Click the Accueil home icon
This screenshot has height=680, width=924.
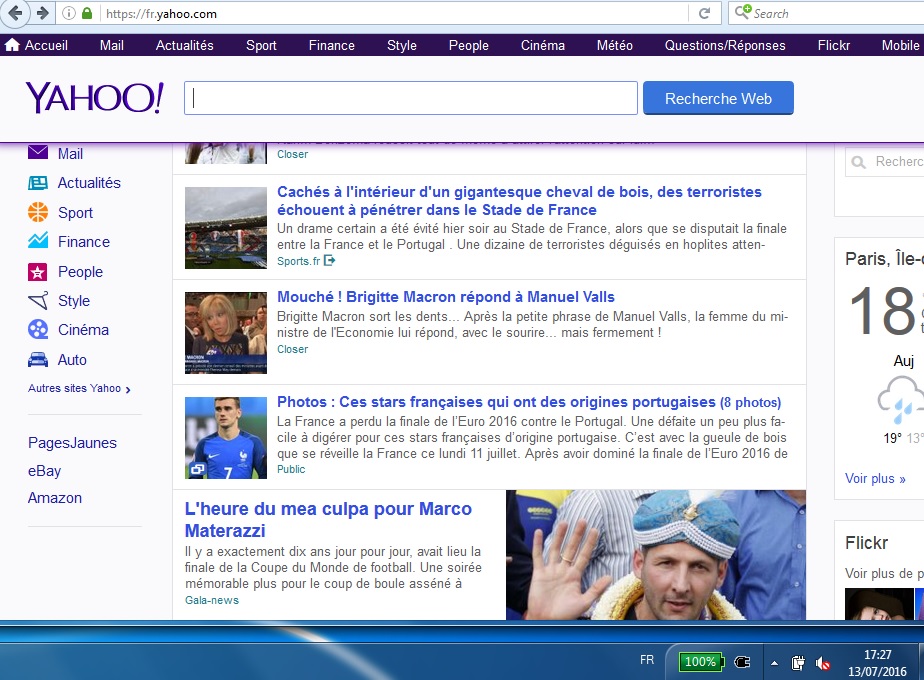(x=12, y=45)
